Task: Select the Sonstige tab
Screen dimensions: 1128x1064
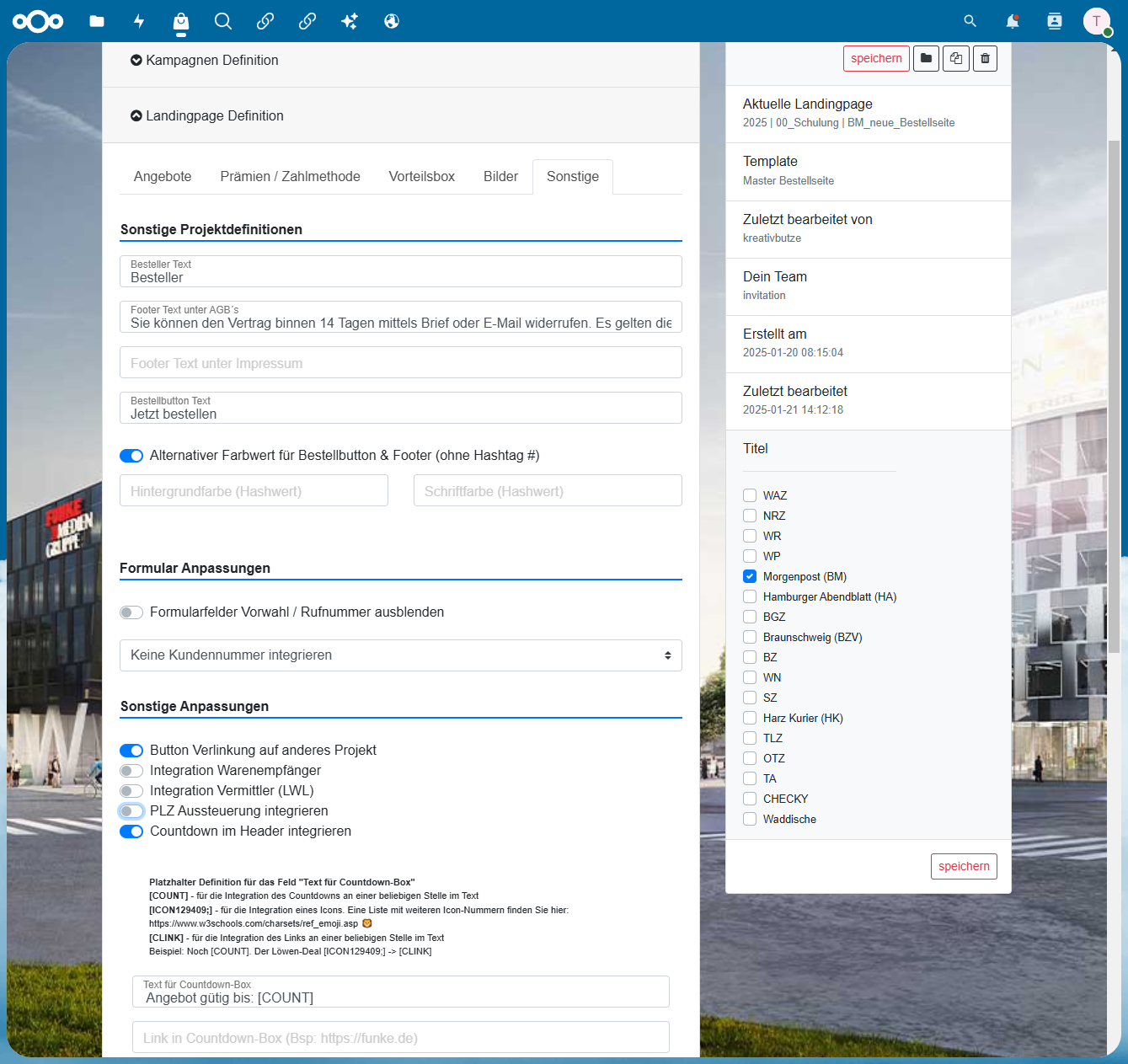Action: pyautogui.click(x=573, y=177)
